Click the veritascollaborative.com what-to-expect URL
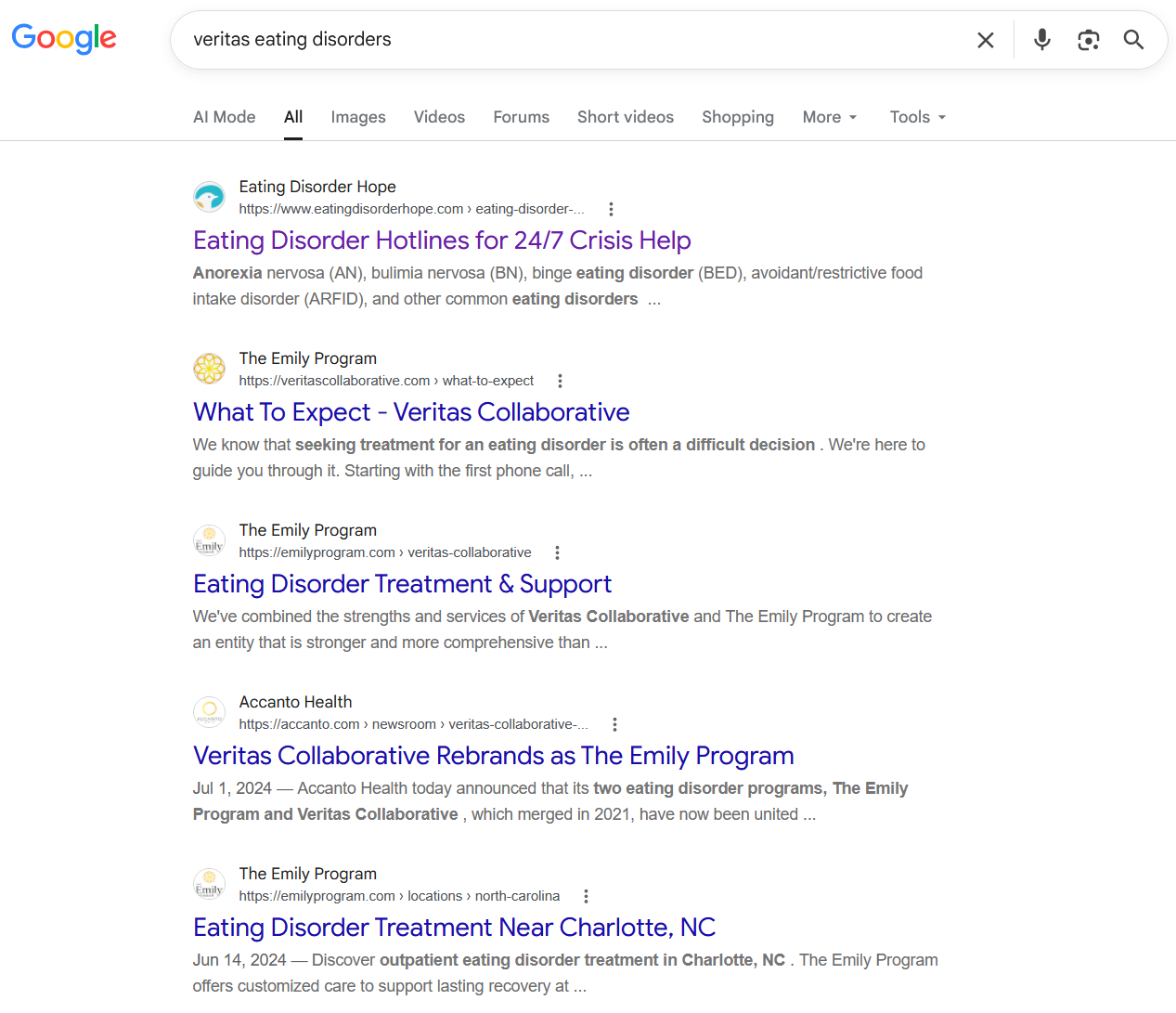Image resolution: width=1176 pixels, height=1013 pixels. click(386, 381)
